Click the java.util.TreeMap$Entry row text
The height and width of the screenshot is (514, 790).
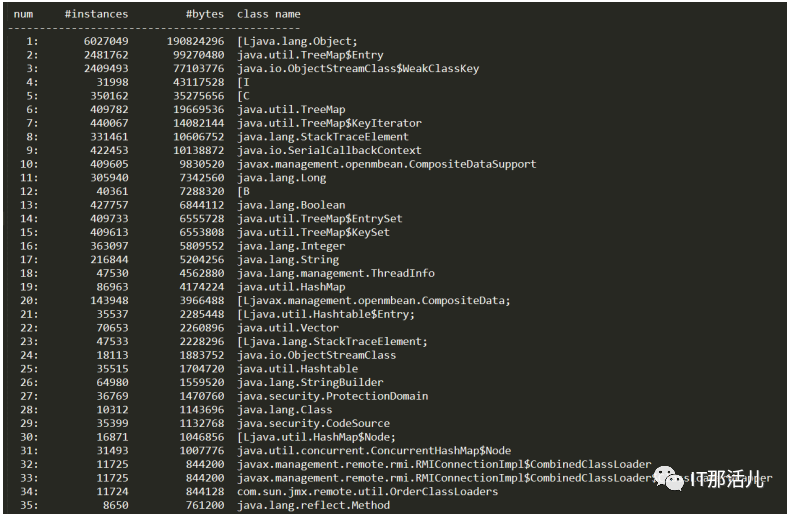(x=310, y=55)
